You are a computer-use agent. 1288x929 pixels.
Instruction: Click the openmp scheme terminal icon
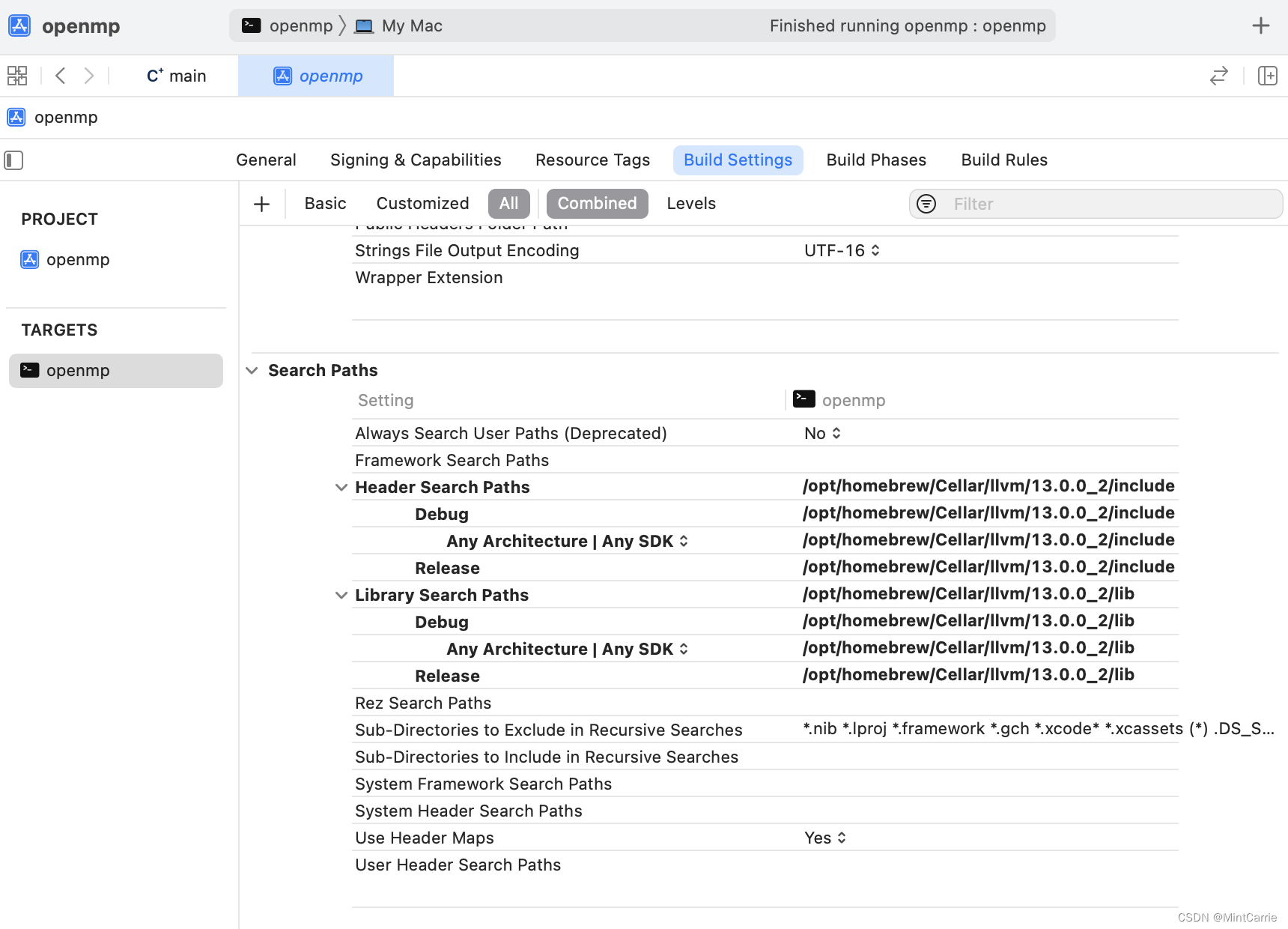click(252, 25)
